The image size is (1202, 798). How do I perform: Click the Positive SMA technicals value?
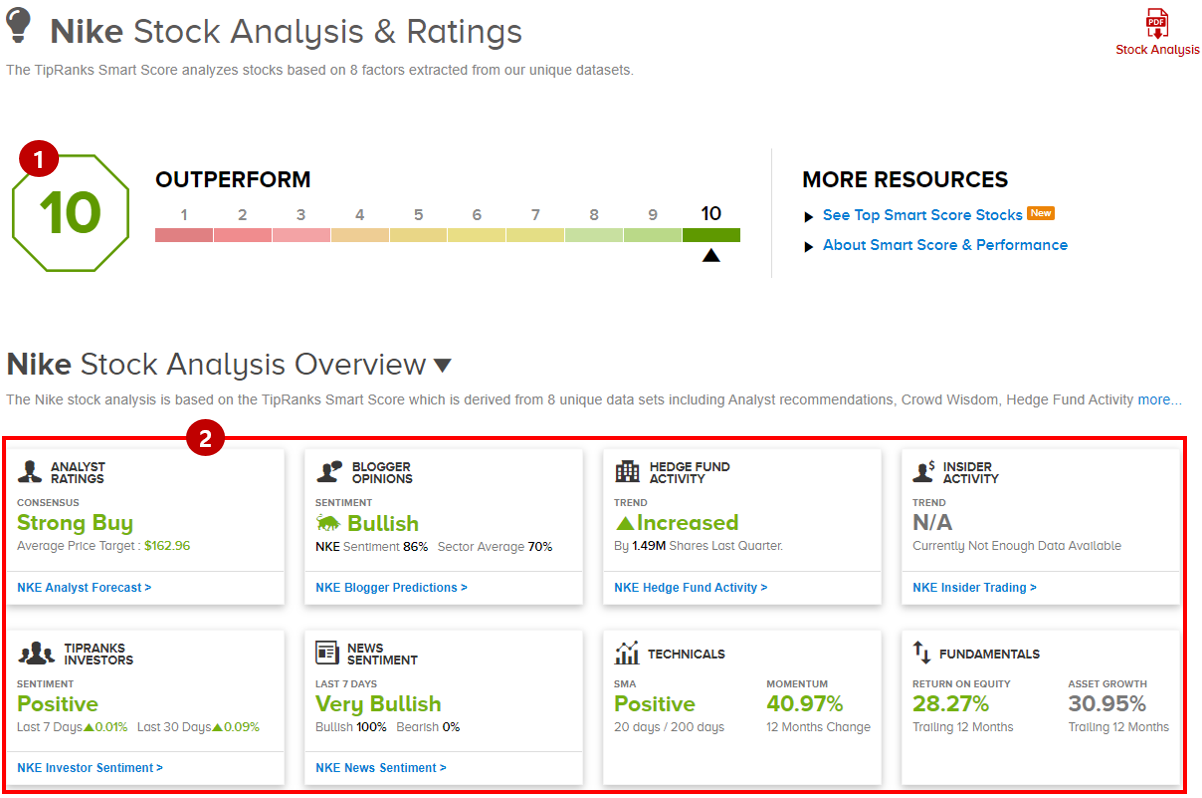click(x=655, y=704)
